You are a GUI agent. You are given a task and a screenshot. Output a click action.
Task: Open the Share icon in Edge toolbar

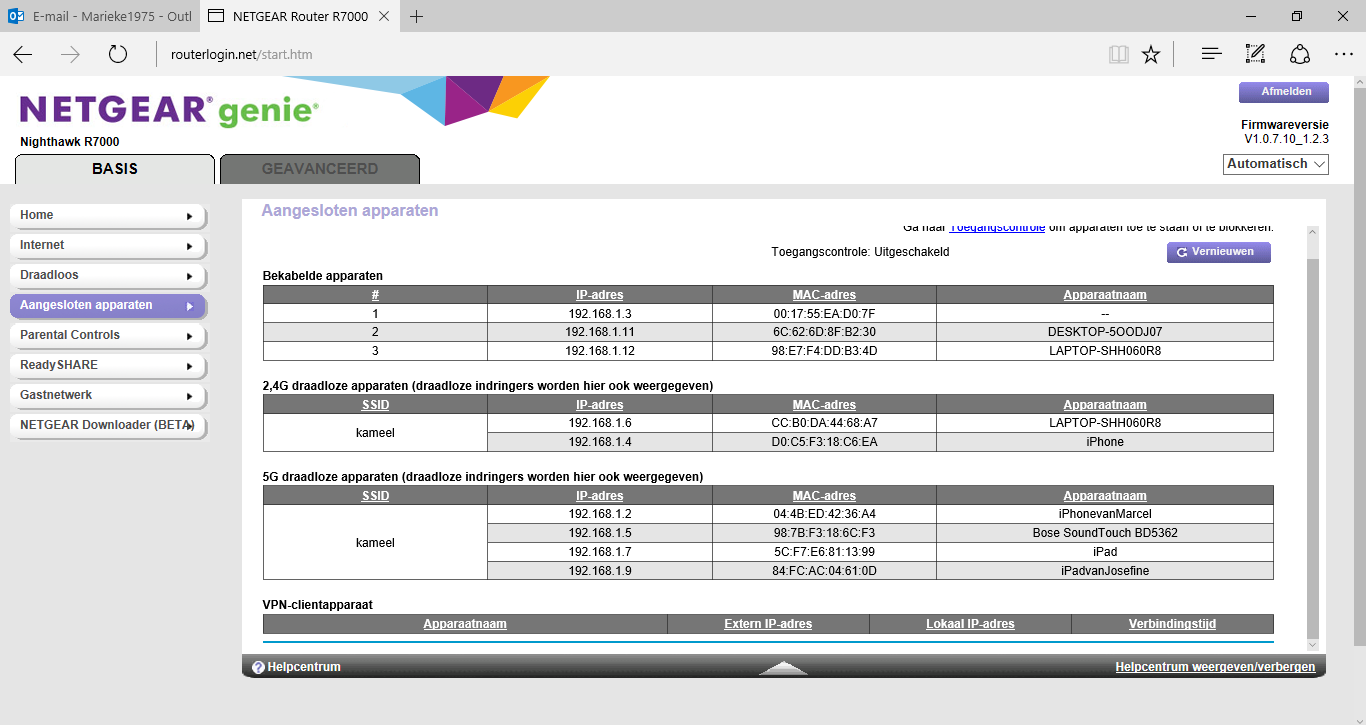coord(1300,54)
